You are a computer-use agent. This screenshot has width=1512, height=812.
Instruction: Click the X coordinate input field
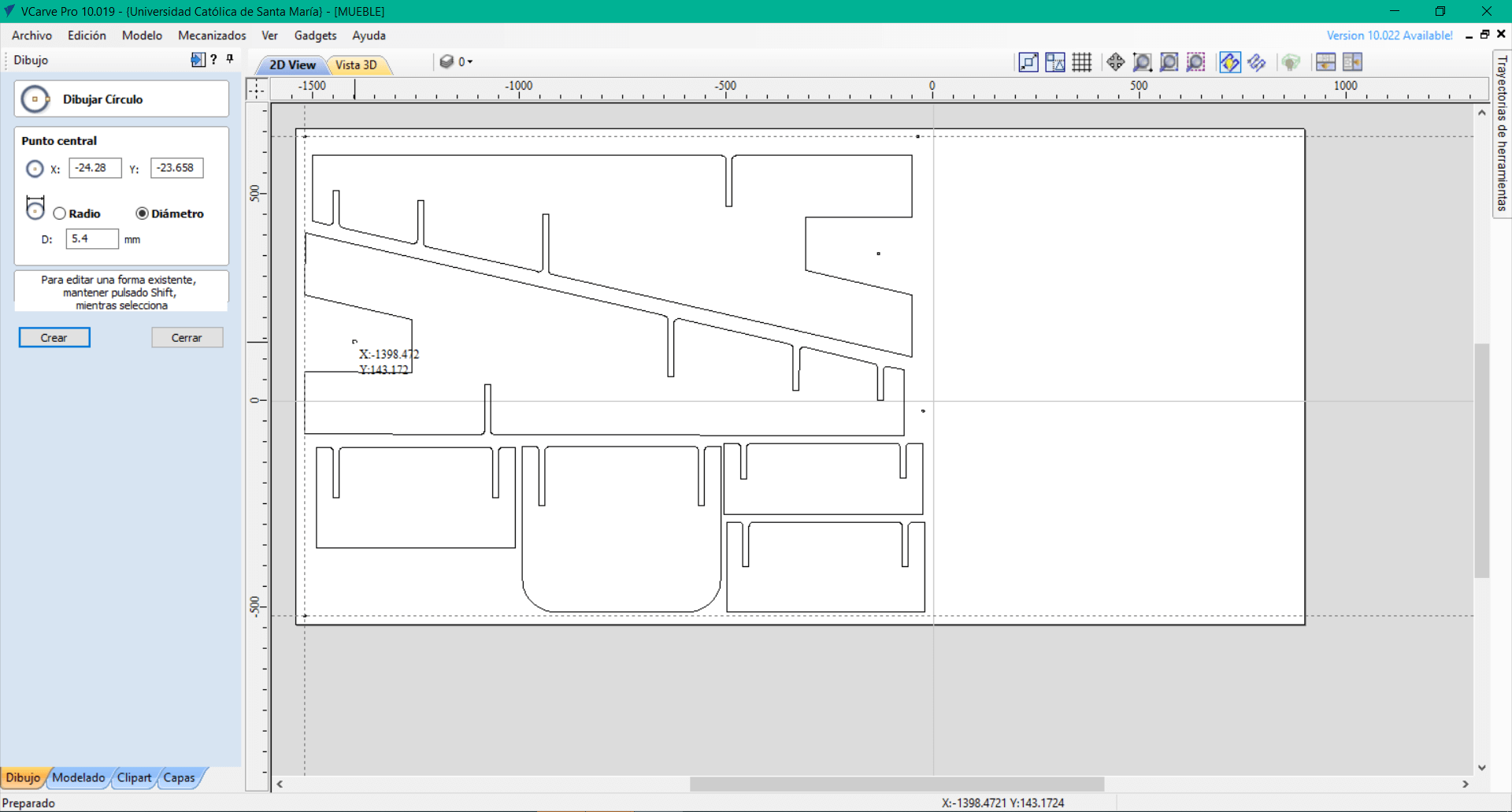click(95, 168)
